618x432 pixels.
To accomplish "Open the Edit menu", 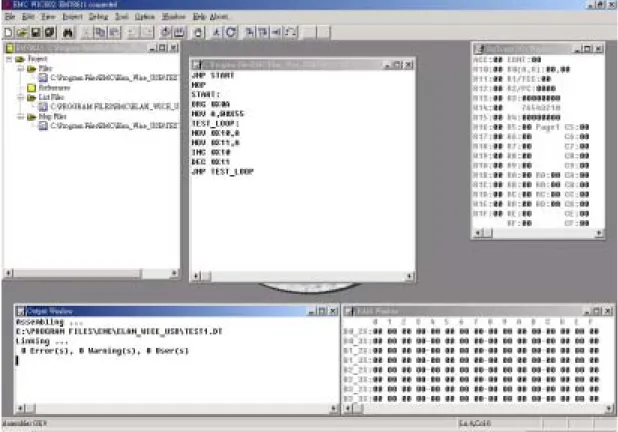I will 28,17.
